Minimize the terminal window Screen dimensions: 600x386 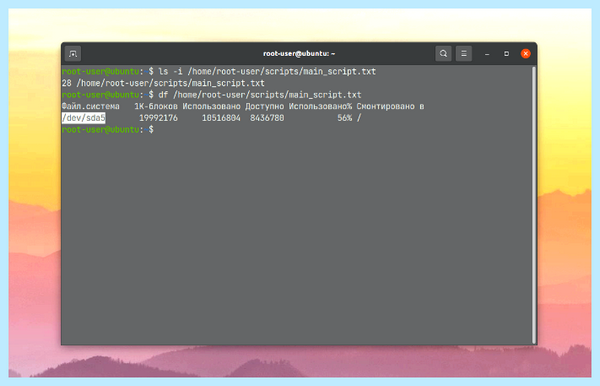(x=487, y=54)
